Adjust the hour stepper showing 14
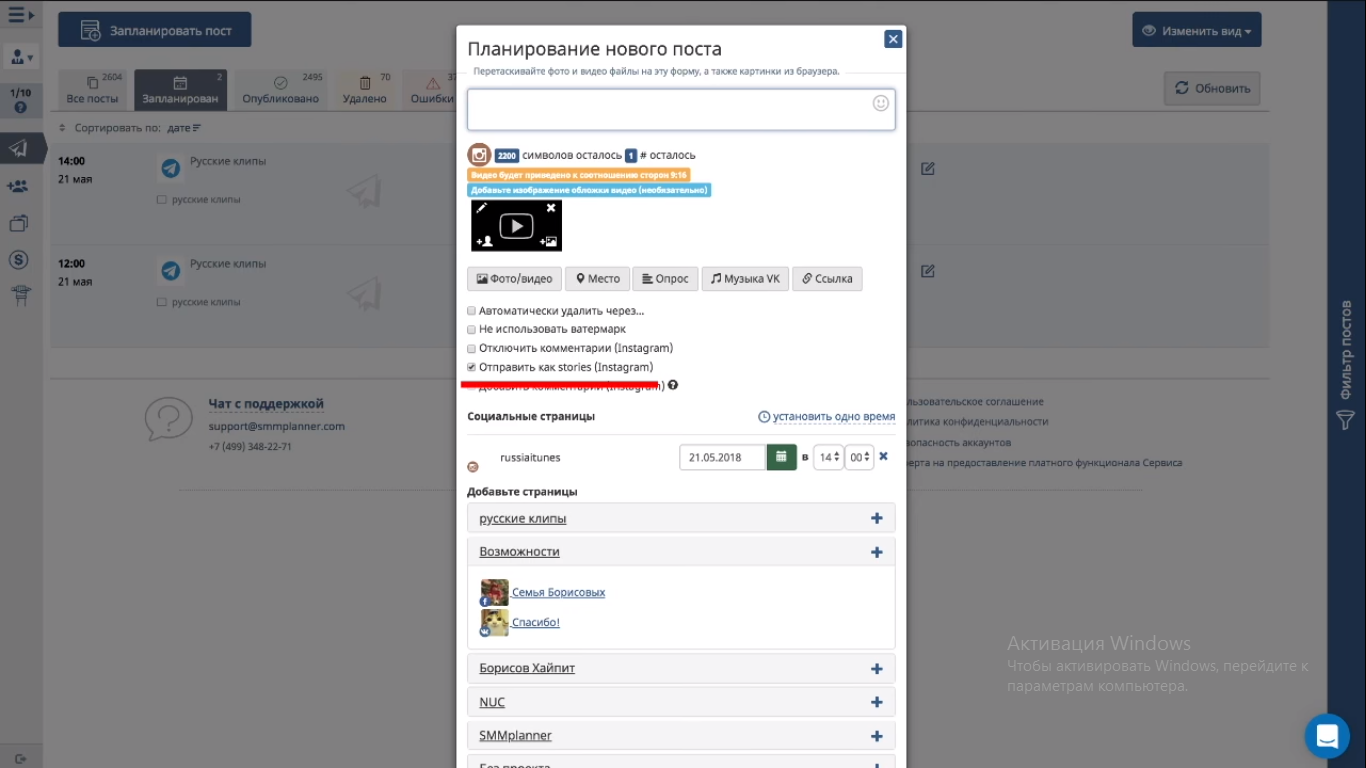This screenshot has height=768, width=1366. (828, 457)
